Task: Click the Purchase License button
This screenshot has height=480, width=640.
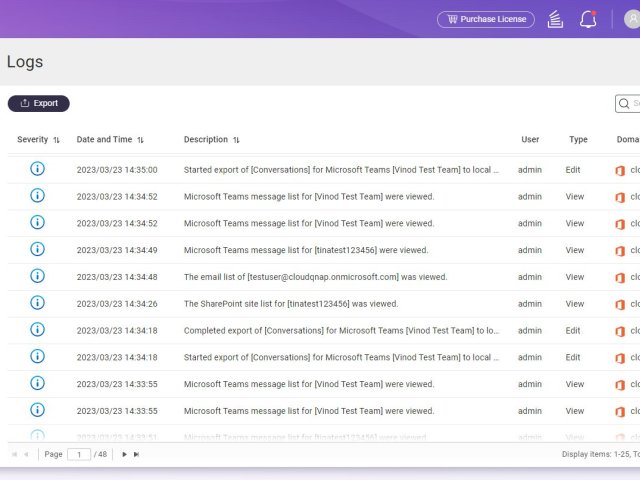Action: pyautogui.click(x=486, y=19)
